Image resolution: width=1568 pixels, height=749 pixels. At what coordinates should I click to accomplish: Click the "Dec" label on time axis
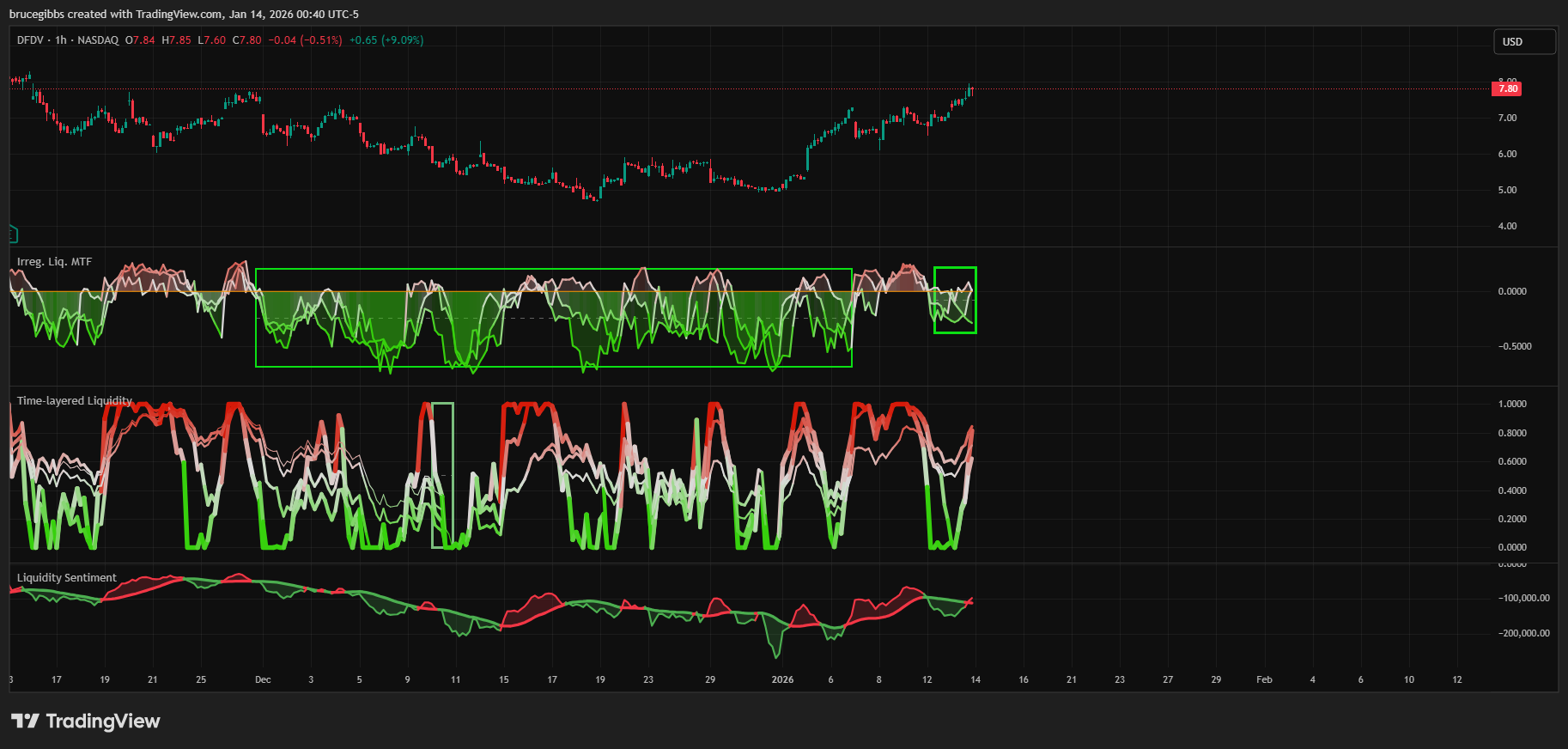click(263, 679)
